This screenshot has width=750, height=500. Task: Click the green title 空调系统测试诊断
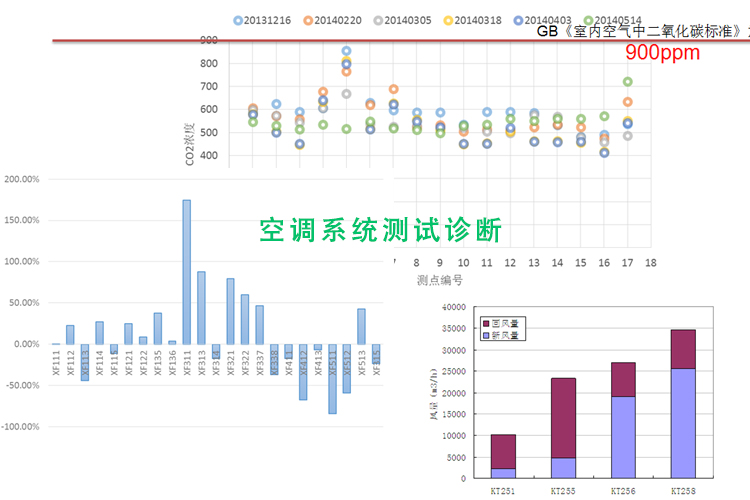click(380, 231)
